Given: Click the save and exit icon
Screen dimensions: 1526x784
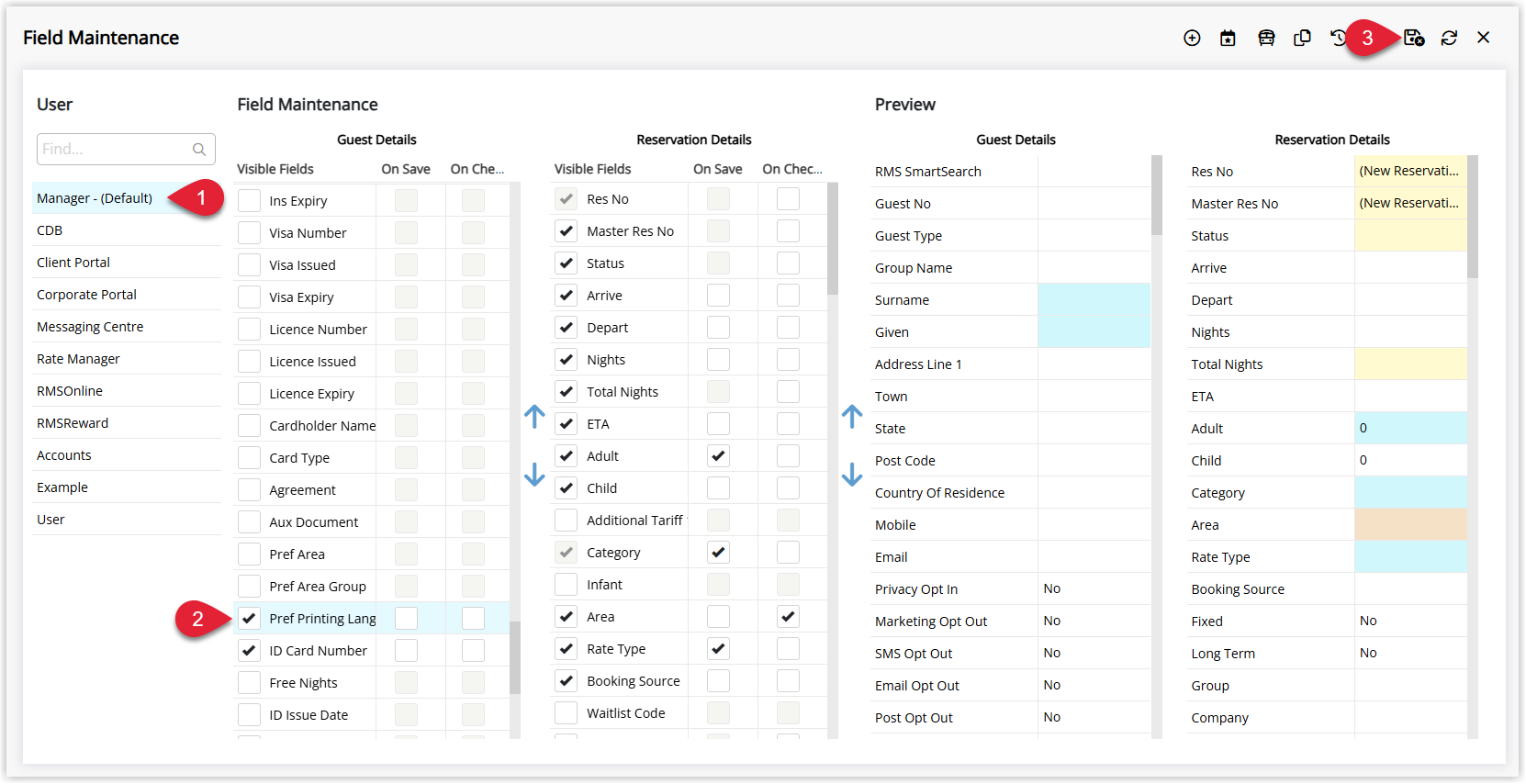Looking at the screenshot, I should (x=1414, y=38).
